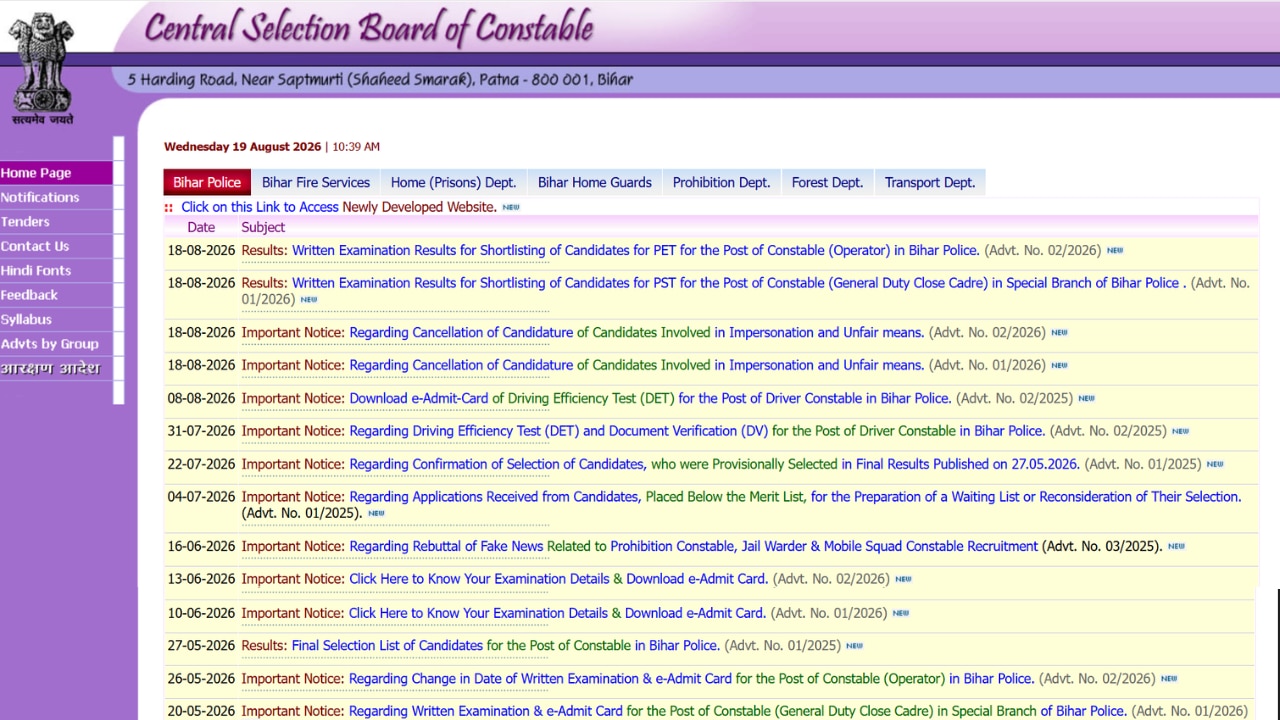Open the Home Page sidebar item

pyautogui.click(x=56, y=173)
